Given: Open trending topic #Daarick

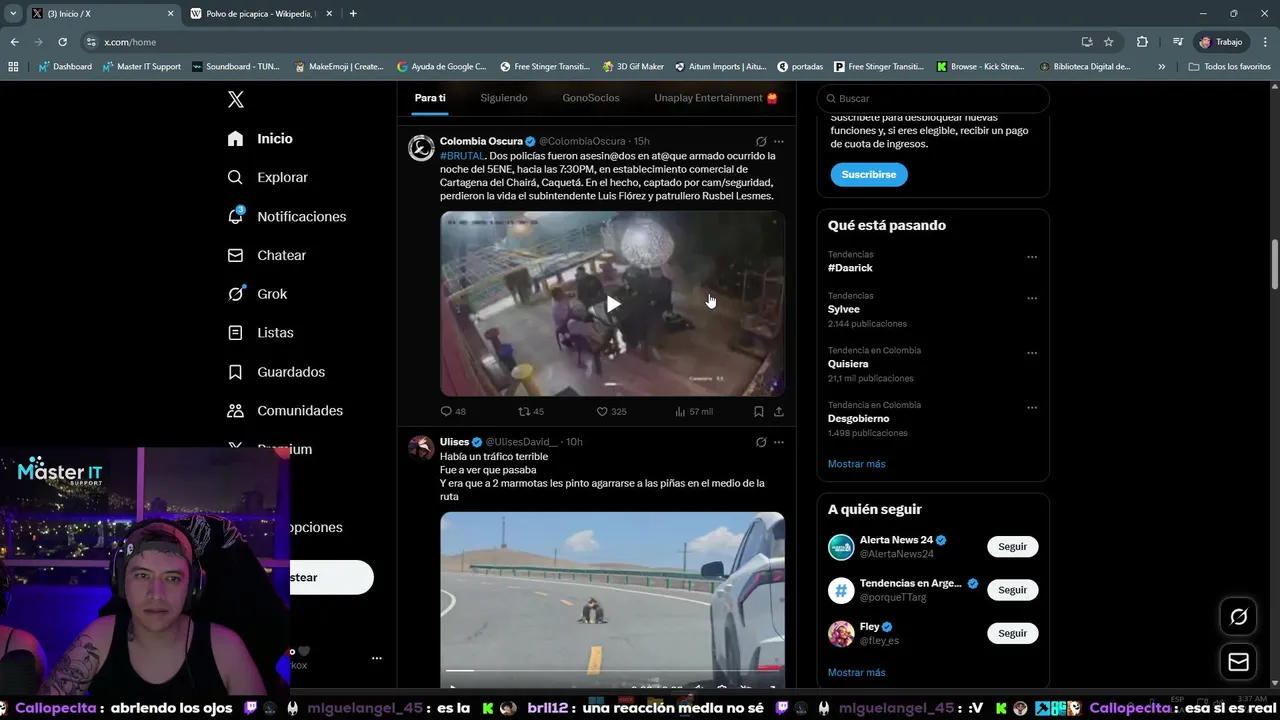Looking at the screenshot, I should click(x=850, y=268).
